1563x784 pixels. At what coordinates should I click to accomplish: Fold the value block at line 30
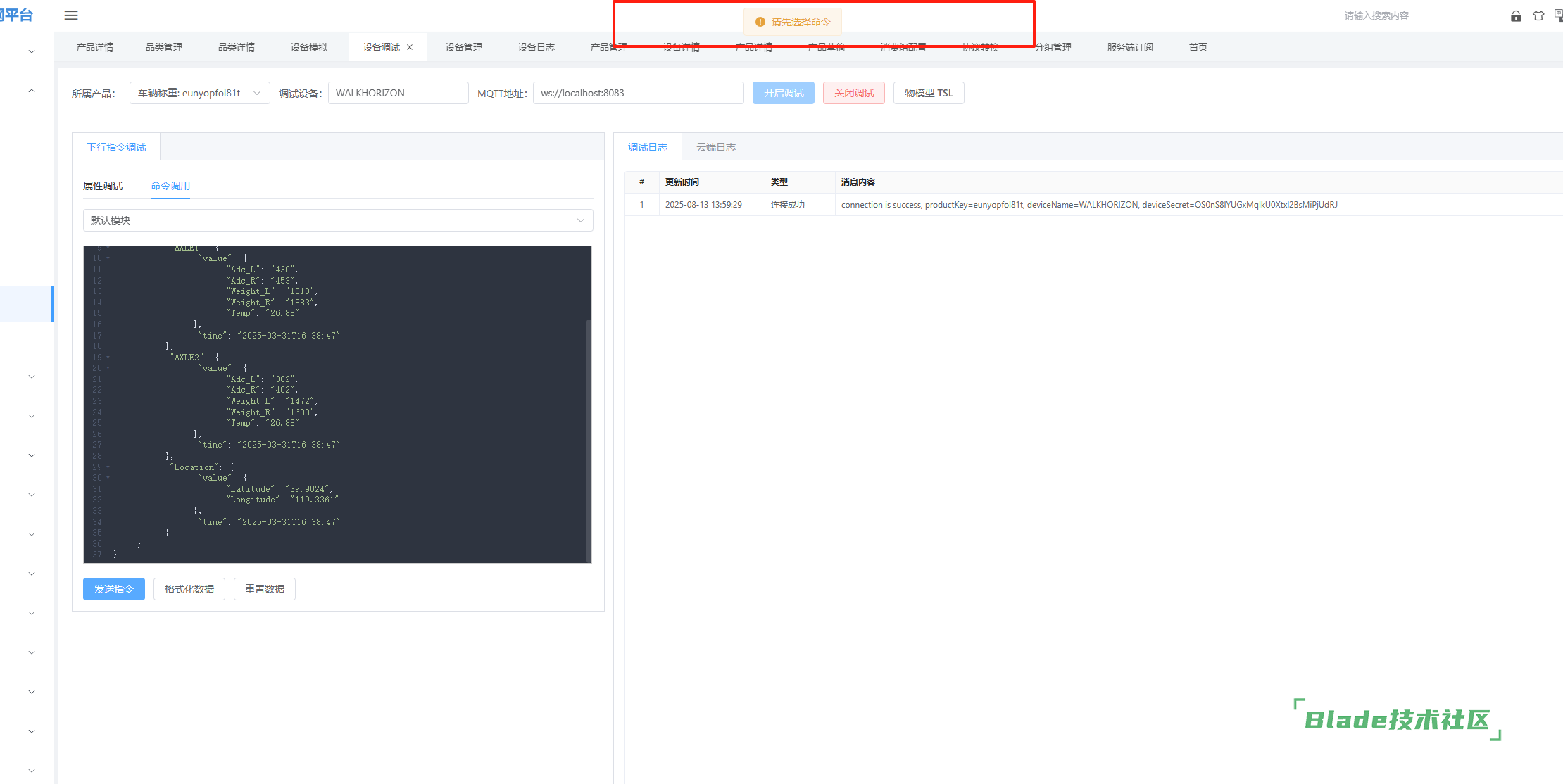tap(108, 478)
